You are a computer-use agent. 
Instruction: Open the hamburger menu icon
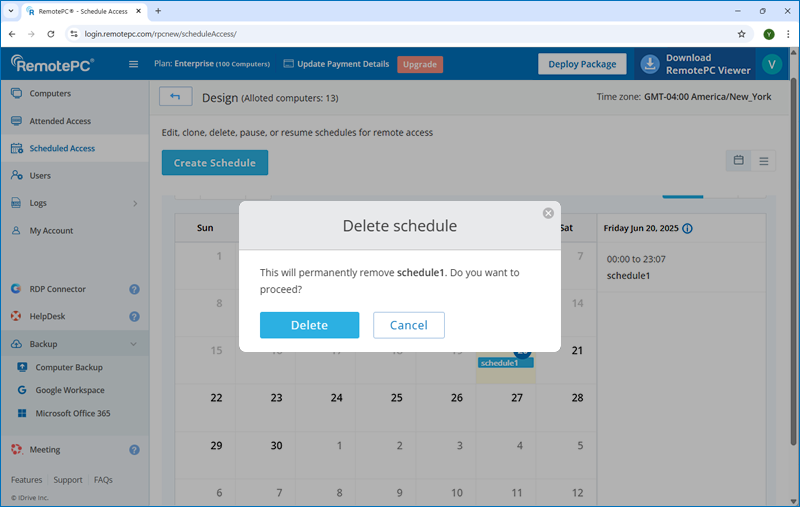point(134,65)
